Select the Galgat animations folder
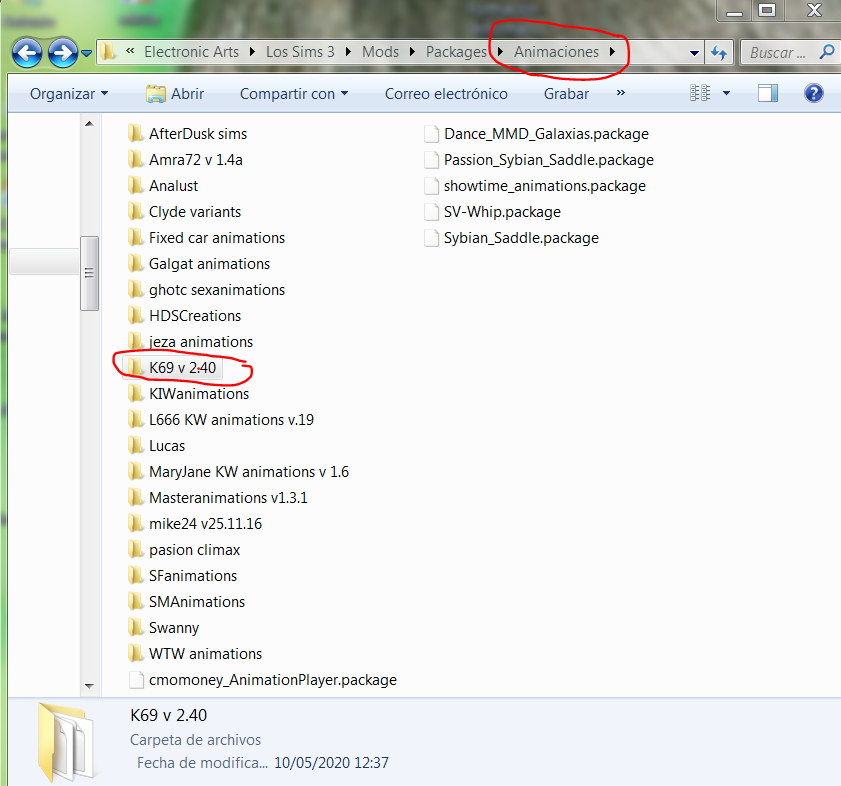Screen dimensions: 841x786 [x=199, y=264]
